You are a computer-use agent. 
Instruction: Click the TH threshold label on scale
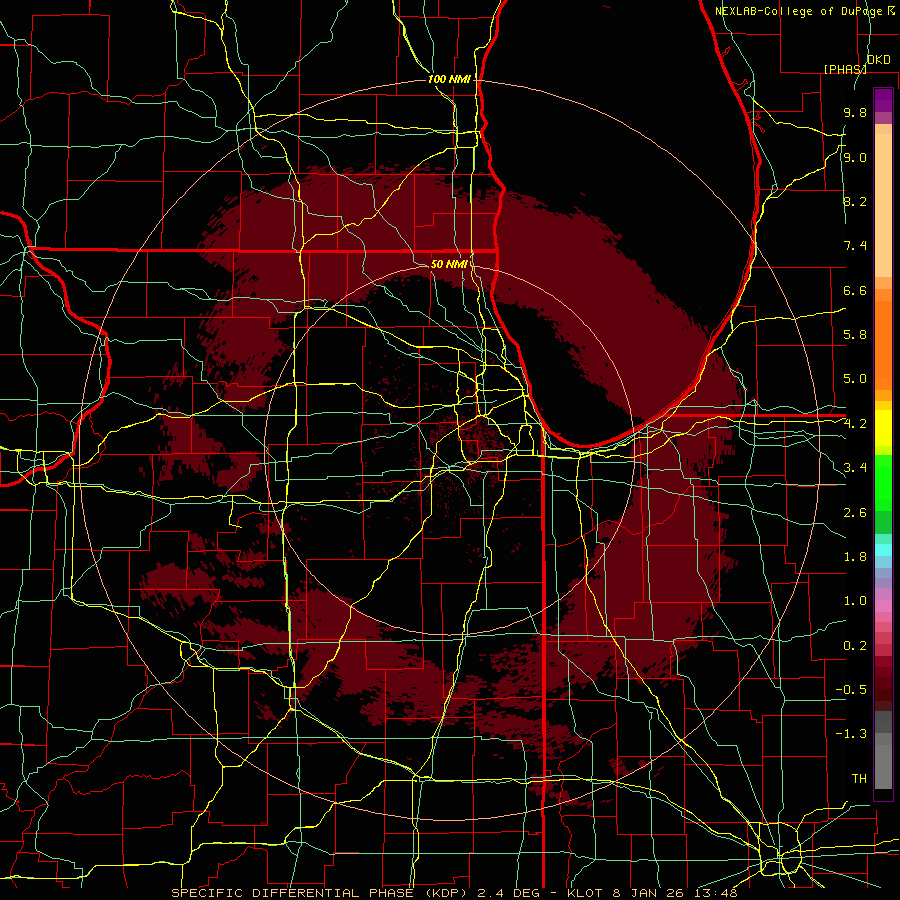point(859,779)
